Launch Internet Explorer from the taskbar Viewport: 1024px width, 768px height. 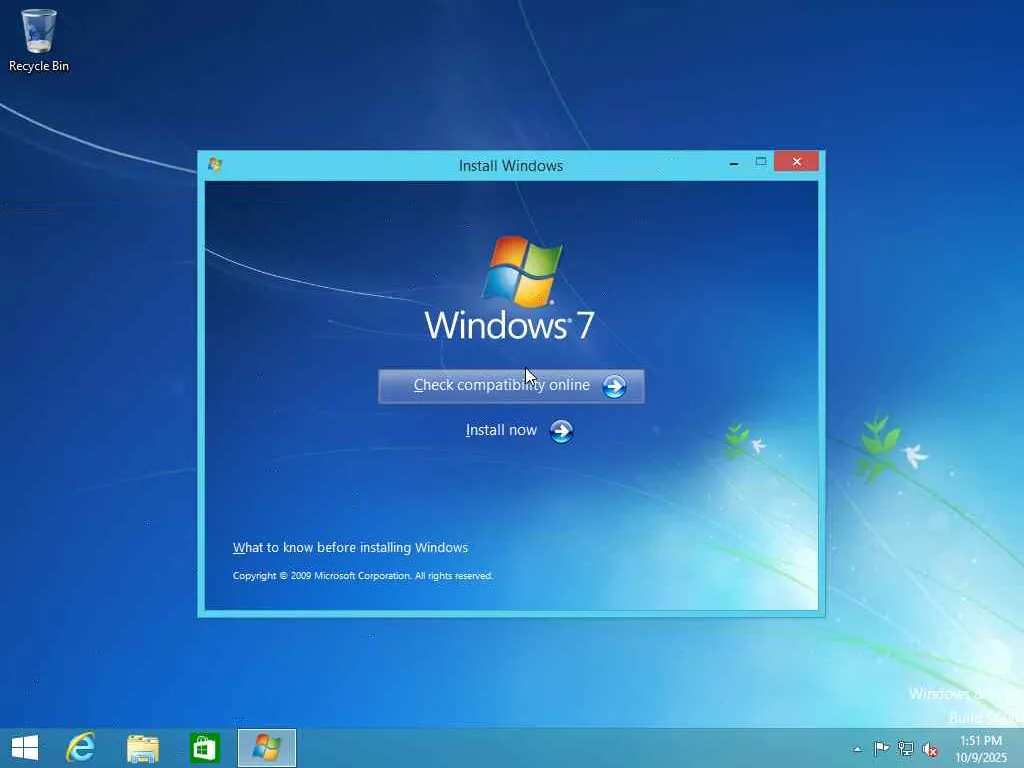[x=81, y=748]
